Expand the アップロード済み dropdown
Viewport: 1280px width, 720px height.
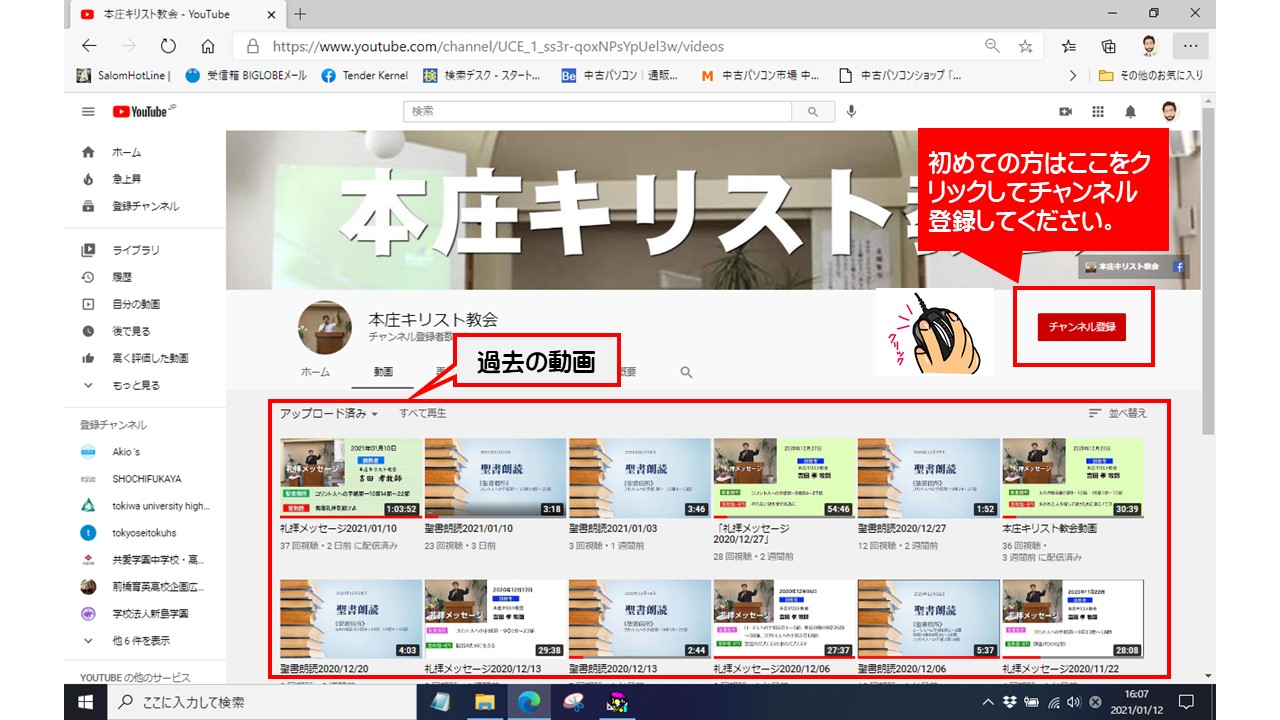329,413
